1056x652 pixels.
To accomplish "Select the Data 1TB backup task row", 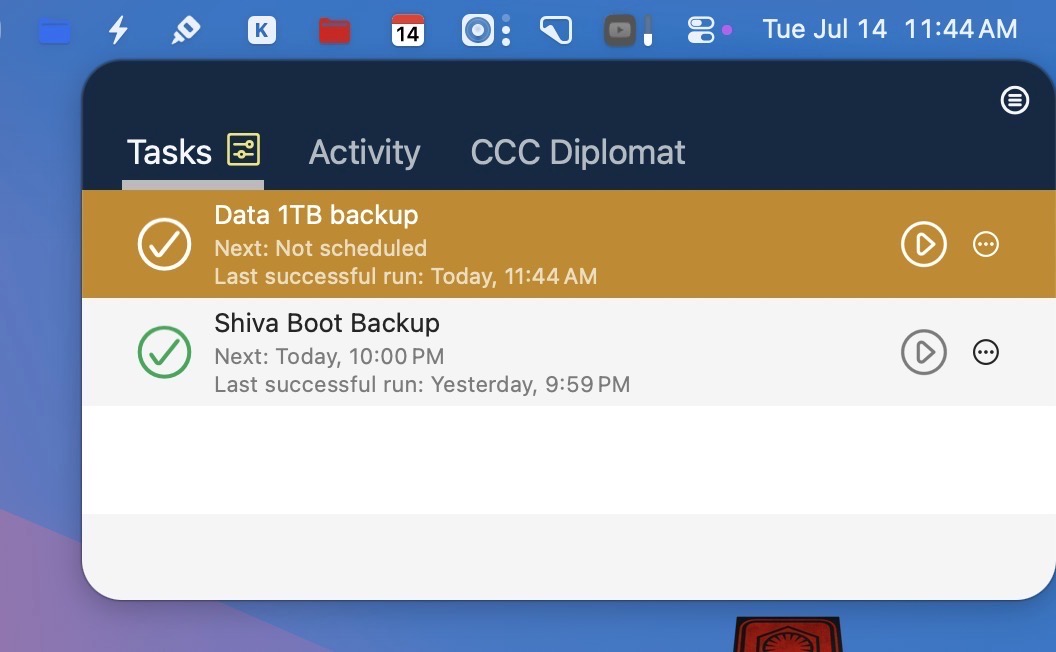I will point(568,244).
